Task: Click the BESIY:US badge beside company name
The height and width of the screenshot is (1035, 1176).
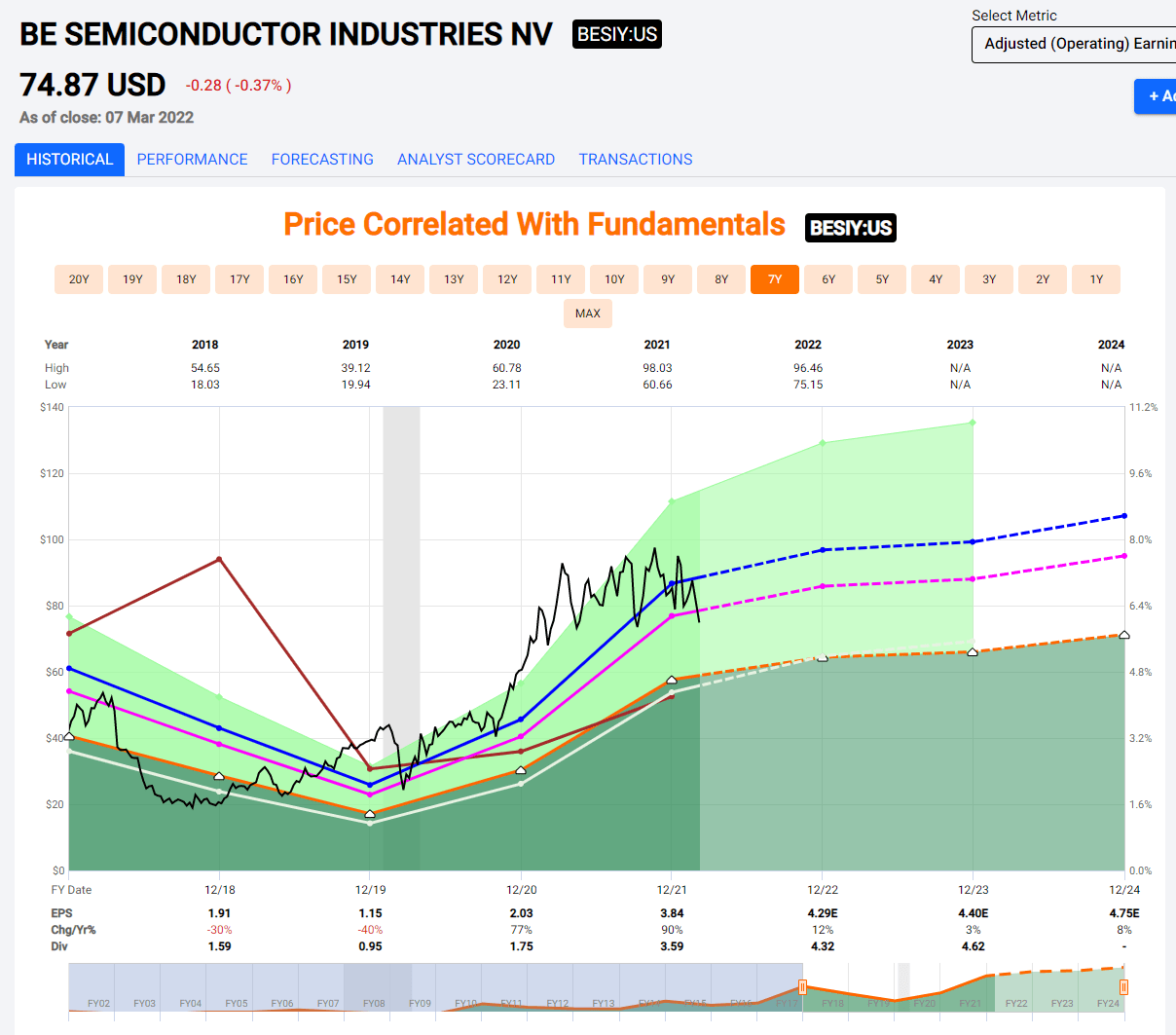Action: click(x=616, y=35)
